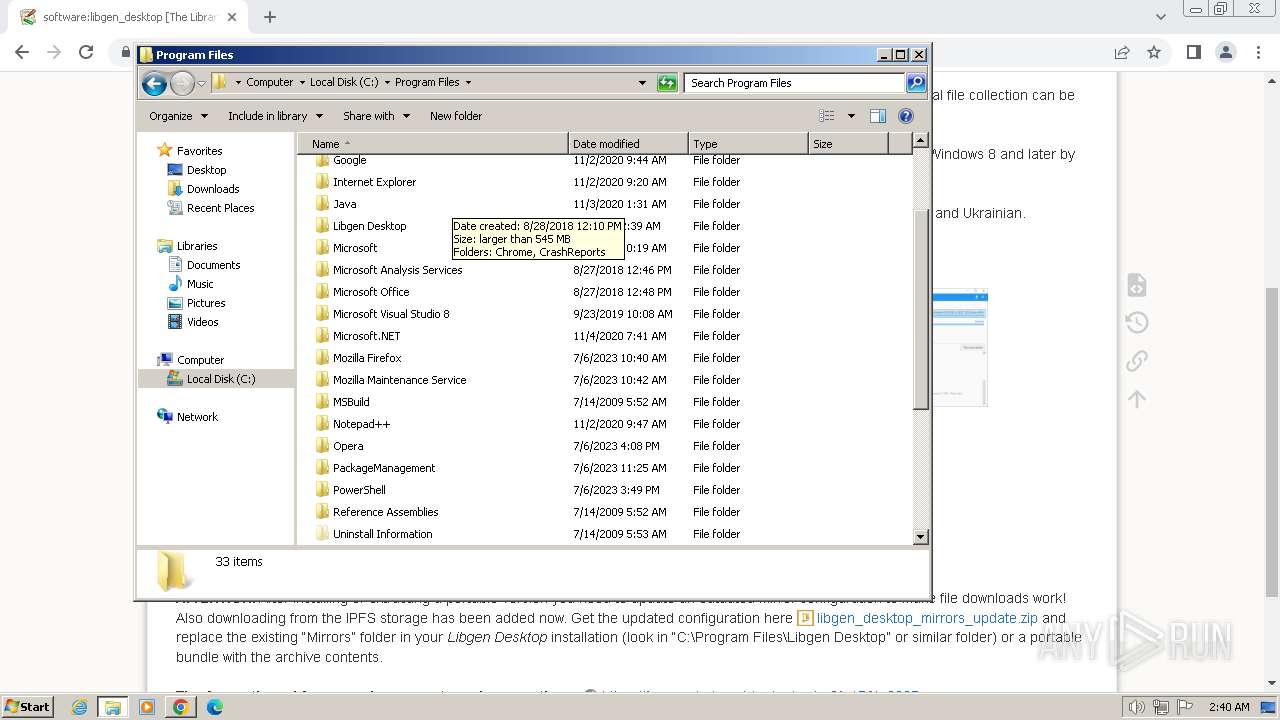Viewport: 1280px width, 720px height.
Task: Click the Explorer Forward arrow button
Action: tap(182, 83)
